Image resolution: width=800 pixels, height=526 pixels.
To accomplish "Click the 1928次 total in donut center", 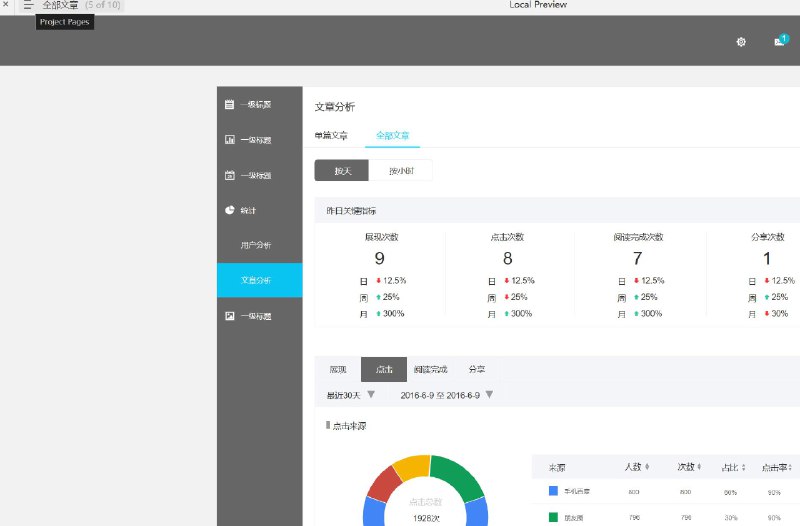I will click(x=426, y=518).
